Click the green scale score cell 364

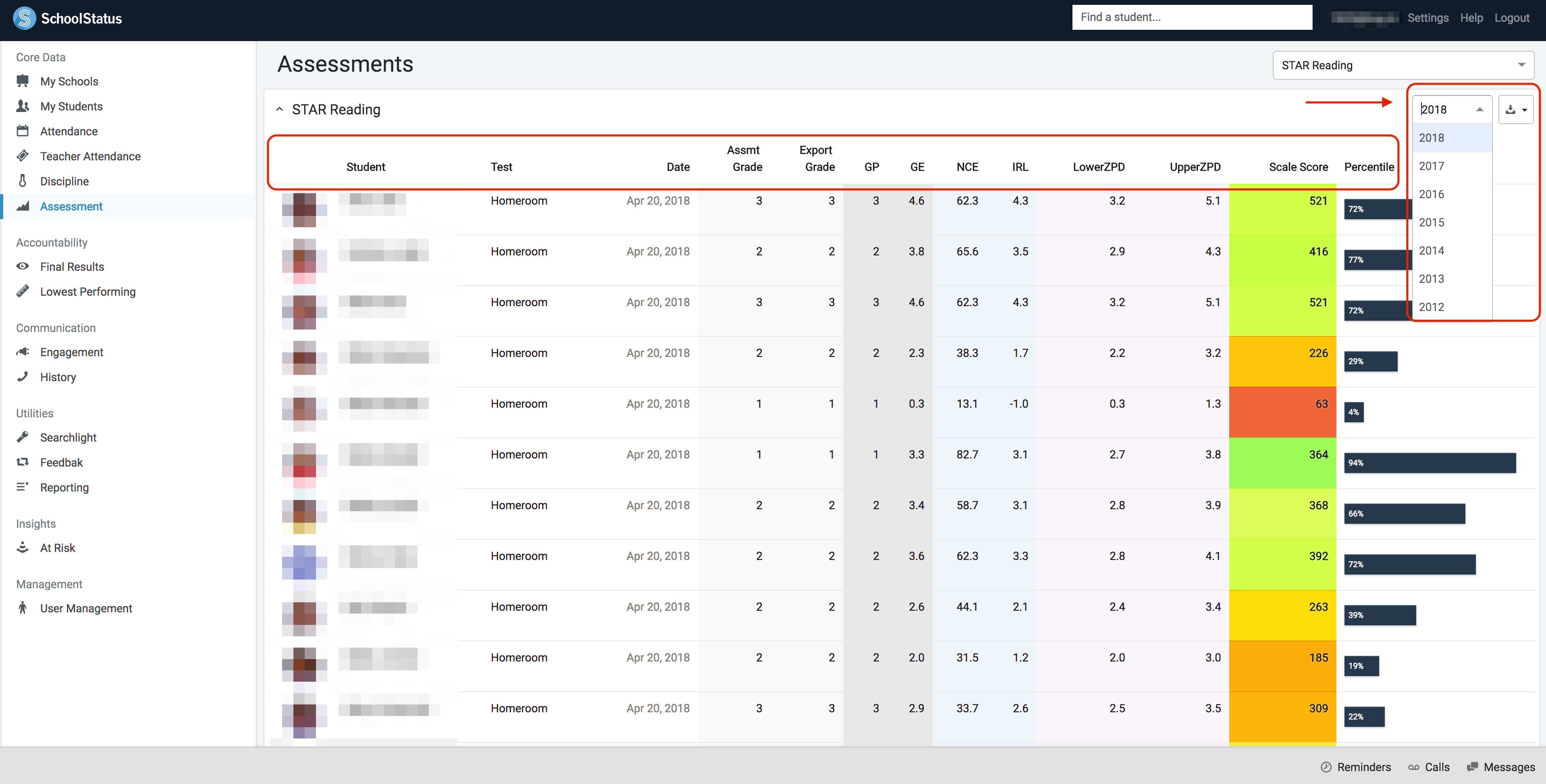click(1282, 463)
